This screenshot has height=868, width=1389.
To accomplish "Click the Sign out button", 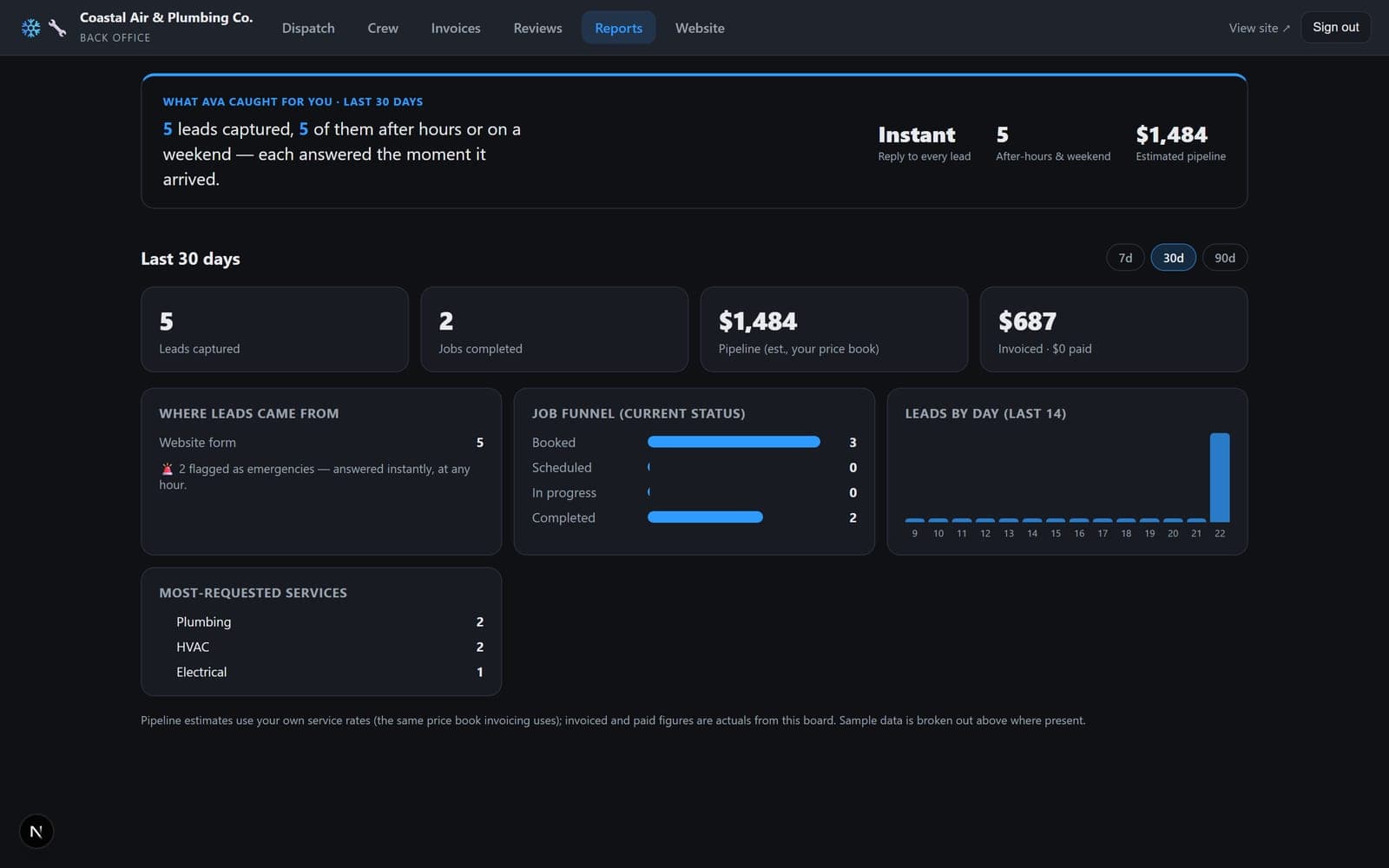I will [1336, 27].
